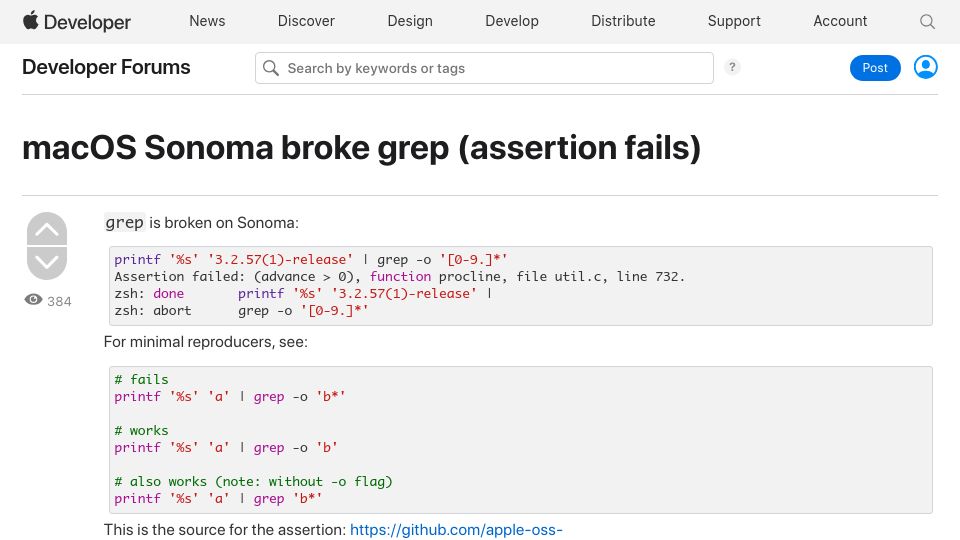Open the Design menu item
Viewport: 960px width, 540px height.
410,21
